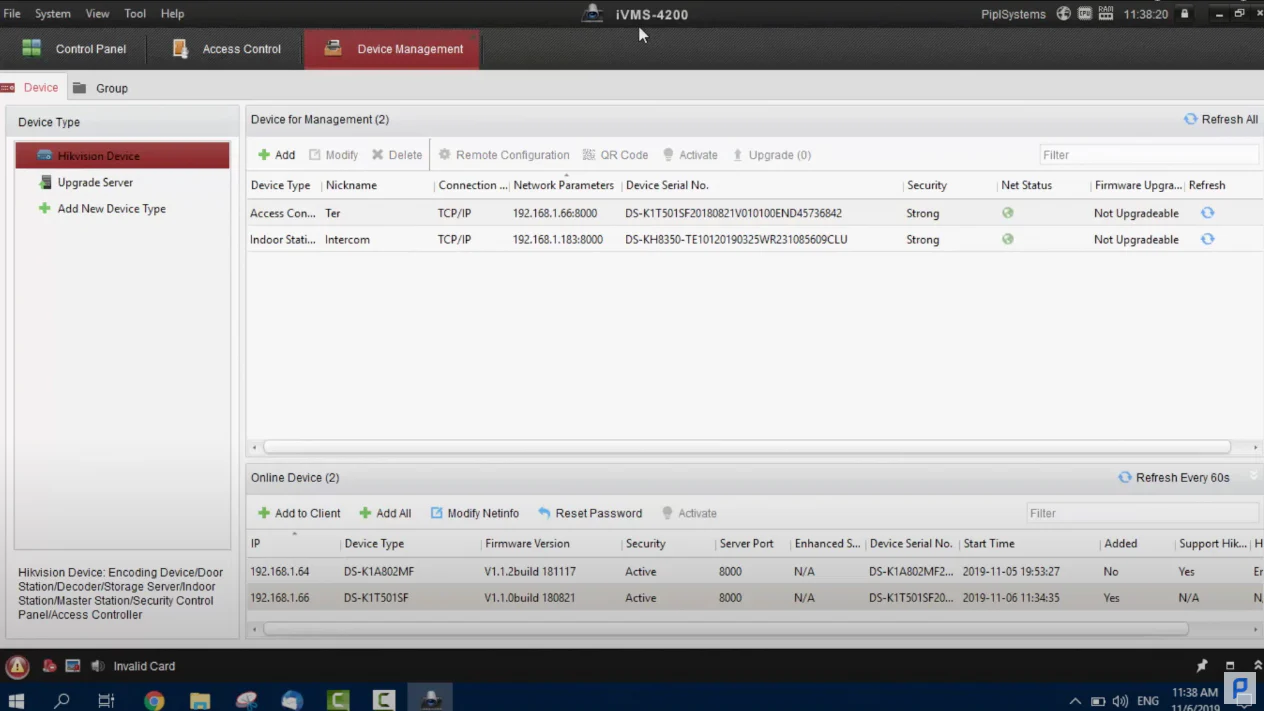Image resolution: width=1264 pixels, height=711 pixels.
Task: Open the Help menu
Action: 172,14
